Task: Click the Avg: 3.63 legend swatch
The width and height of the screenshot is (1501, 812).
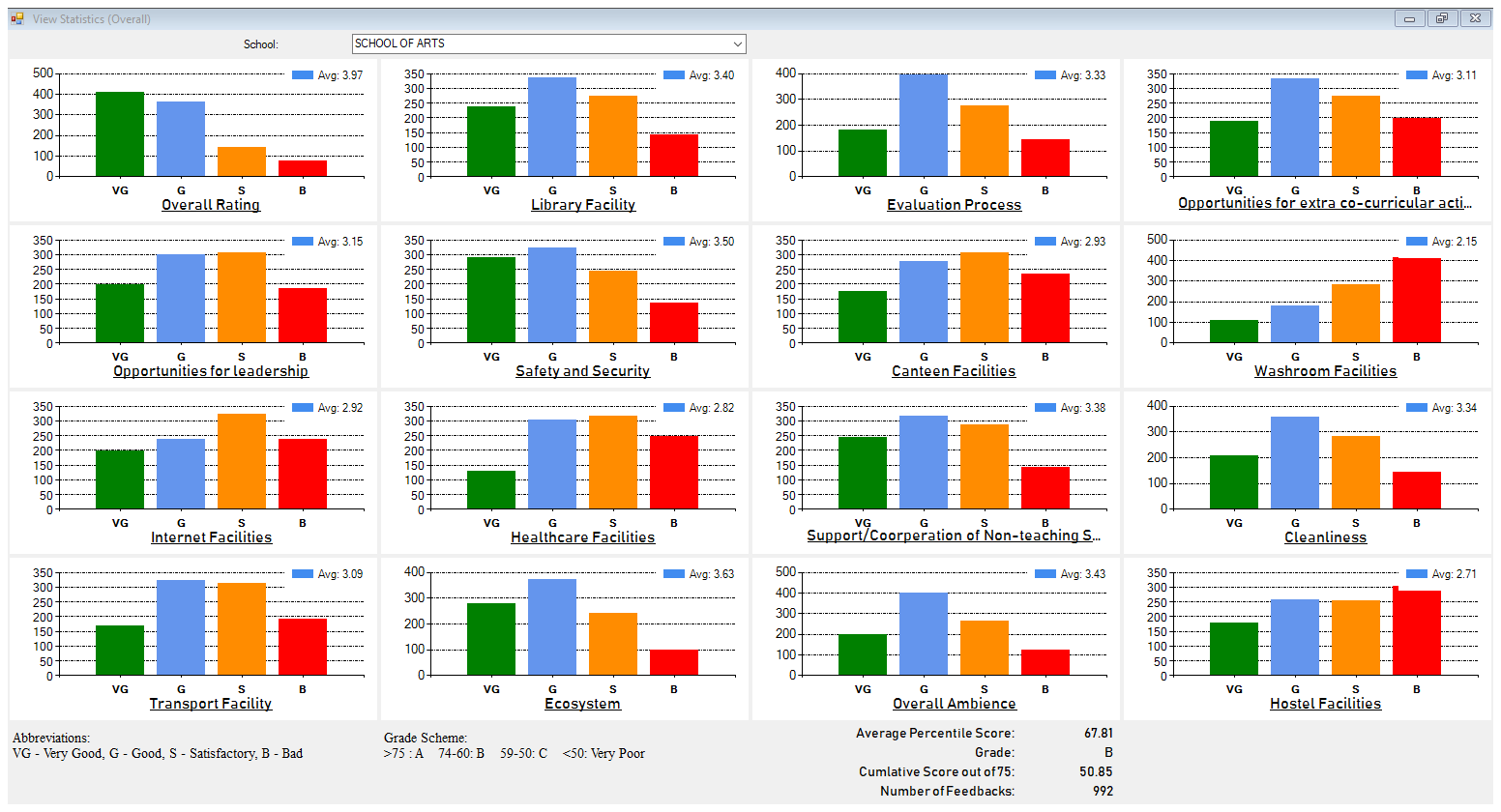Action: coord(674,574)
